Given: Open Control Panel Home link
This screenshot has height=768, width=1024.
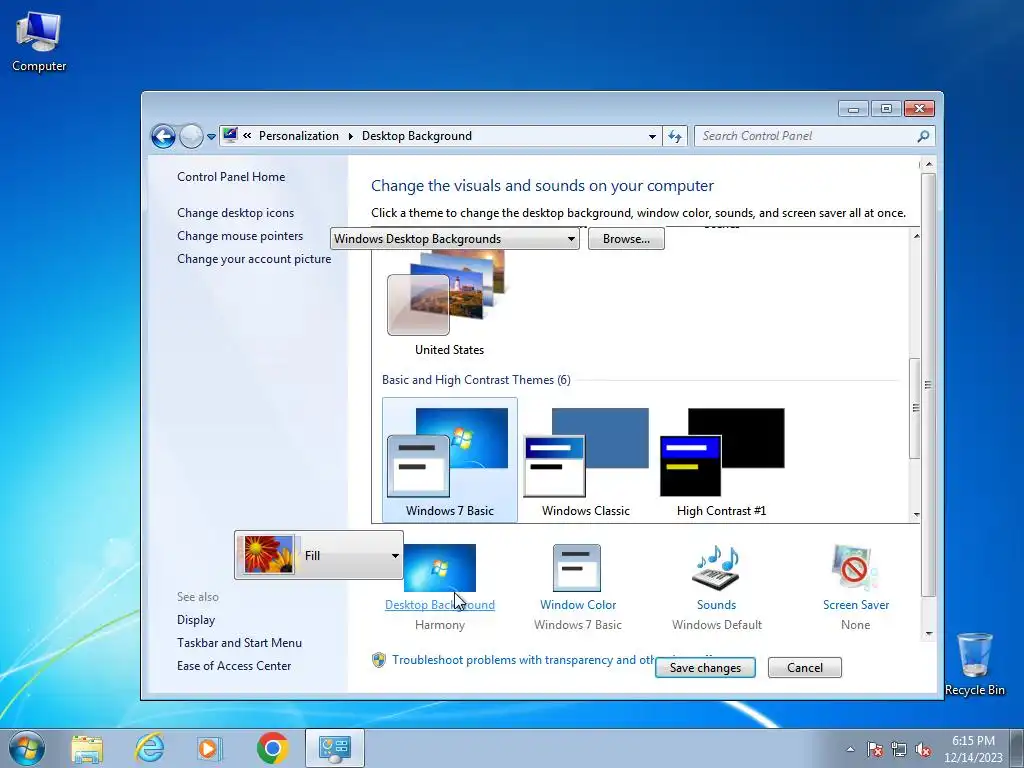Looking at the screenshot, I should click(231, 177).
